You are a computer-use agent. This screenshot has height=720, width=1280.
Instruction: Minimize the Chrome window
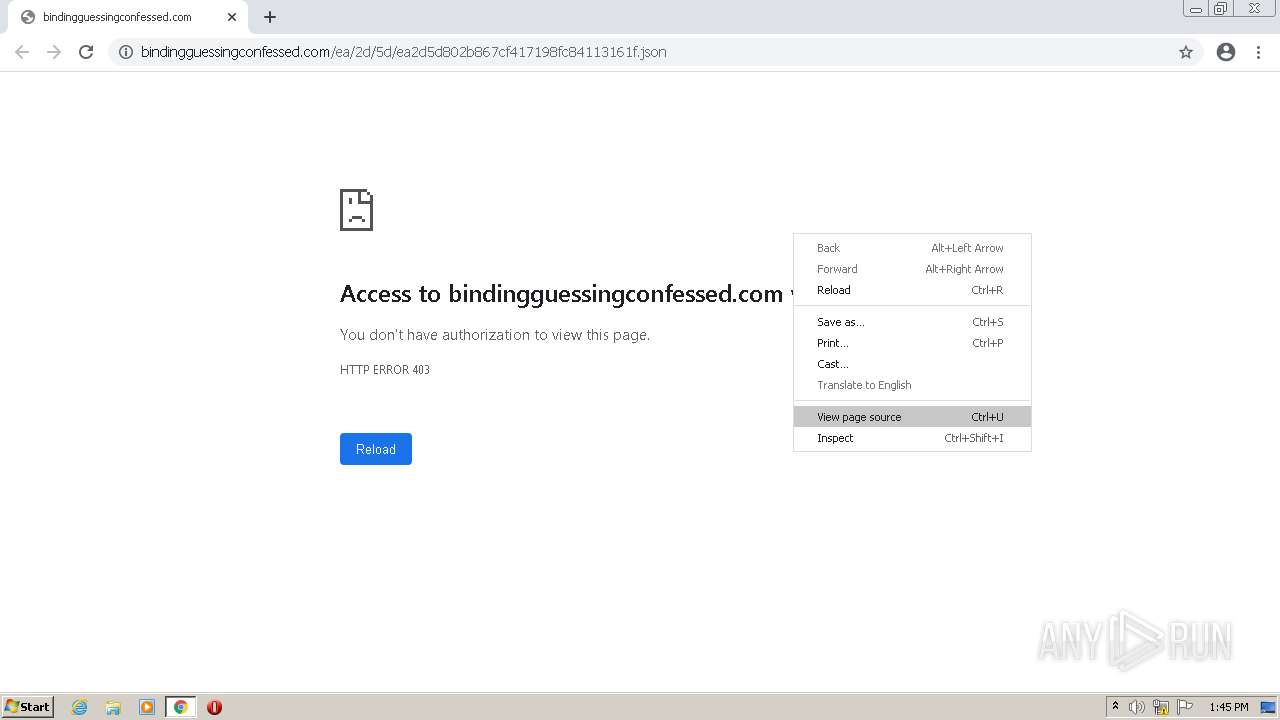pos(1196,9)
